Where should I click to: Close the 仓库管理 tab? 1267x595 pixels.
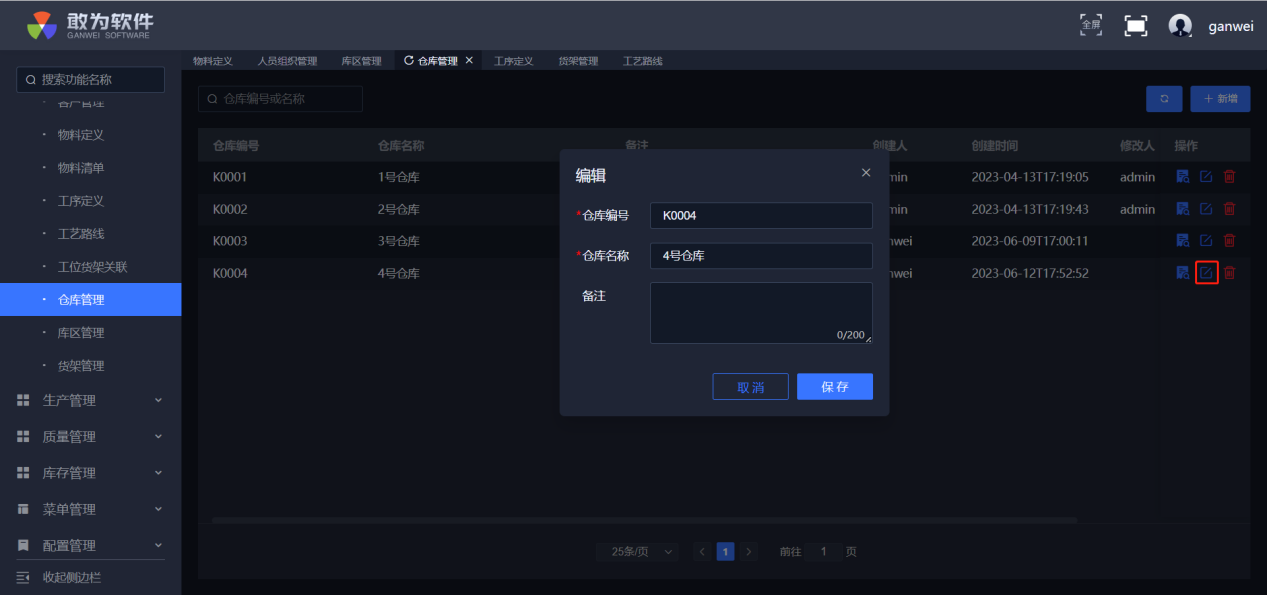(470, 61)
